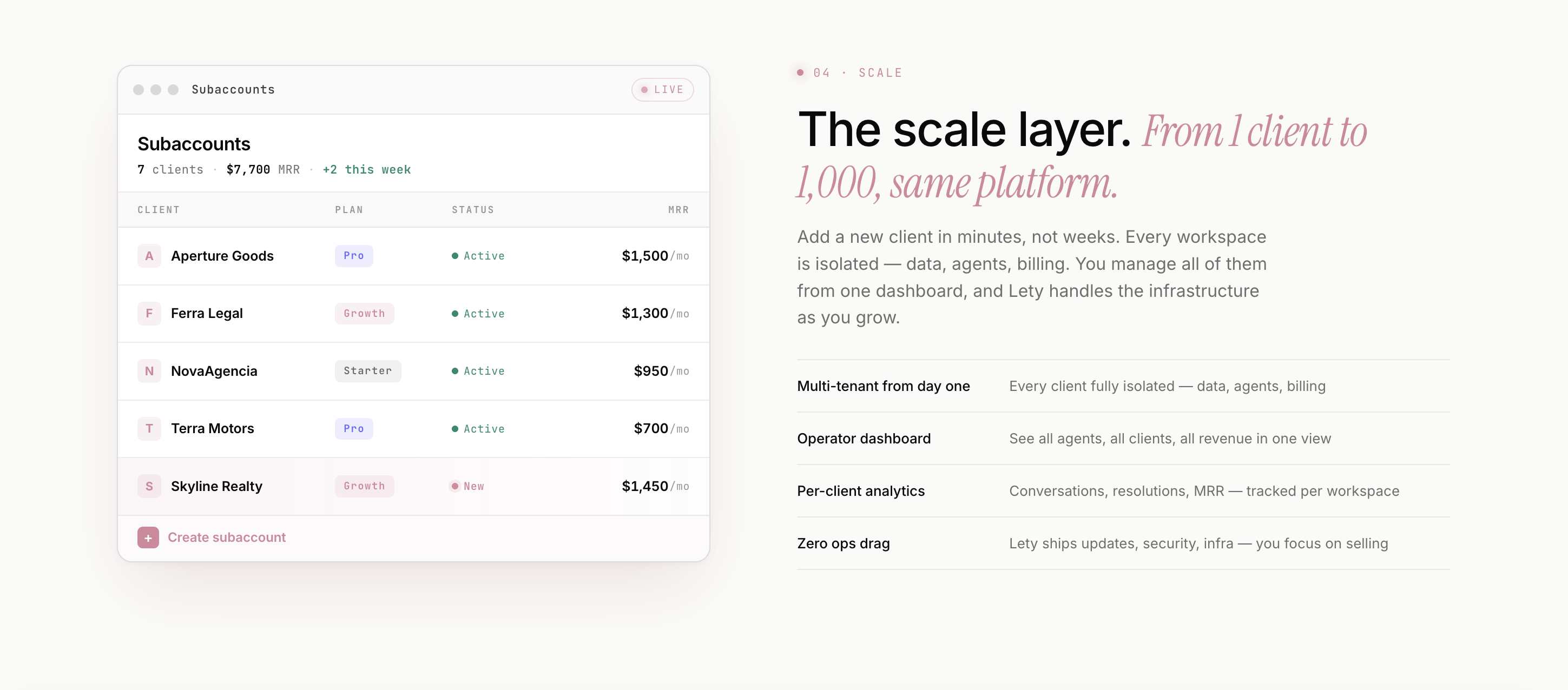Image resolution: width=1568 pixels, height=690 pixels.
Task: Click Active status in Terra Motors row
Action: pyautogui.click(x=478, y=428)
